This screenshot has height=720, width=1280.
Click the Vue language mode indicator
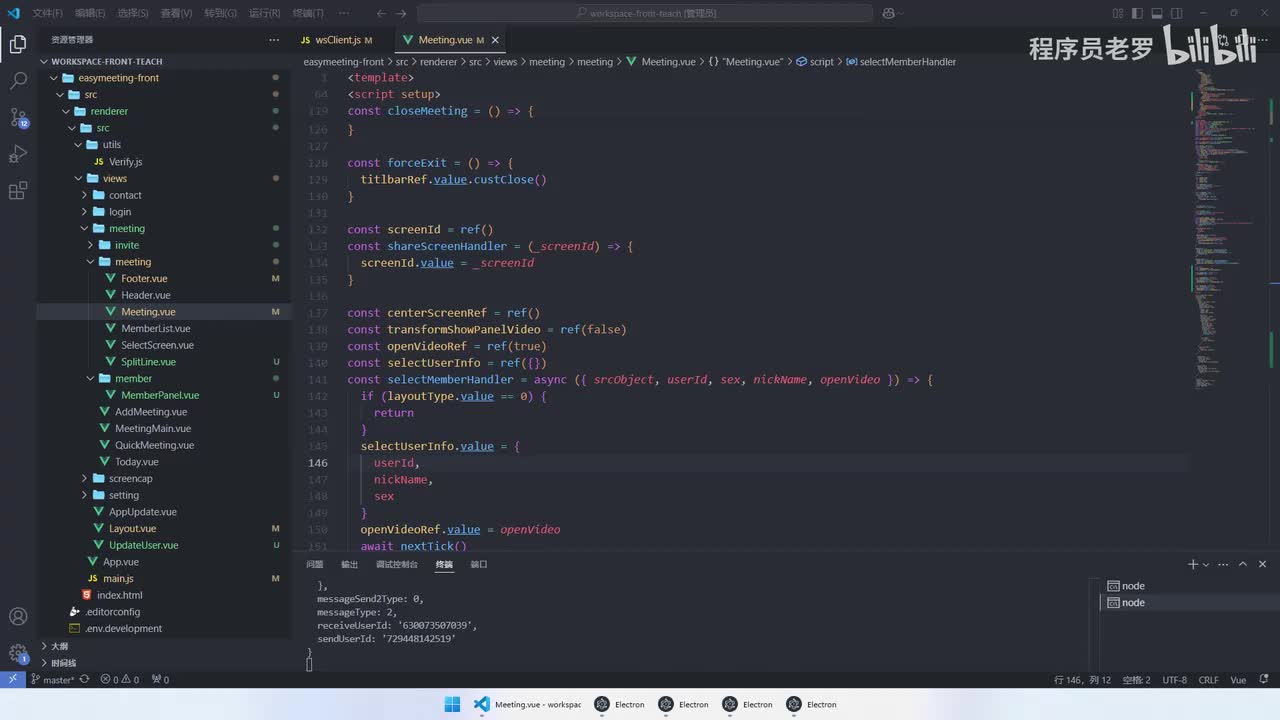click(1238, 680)
